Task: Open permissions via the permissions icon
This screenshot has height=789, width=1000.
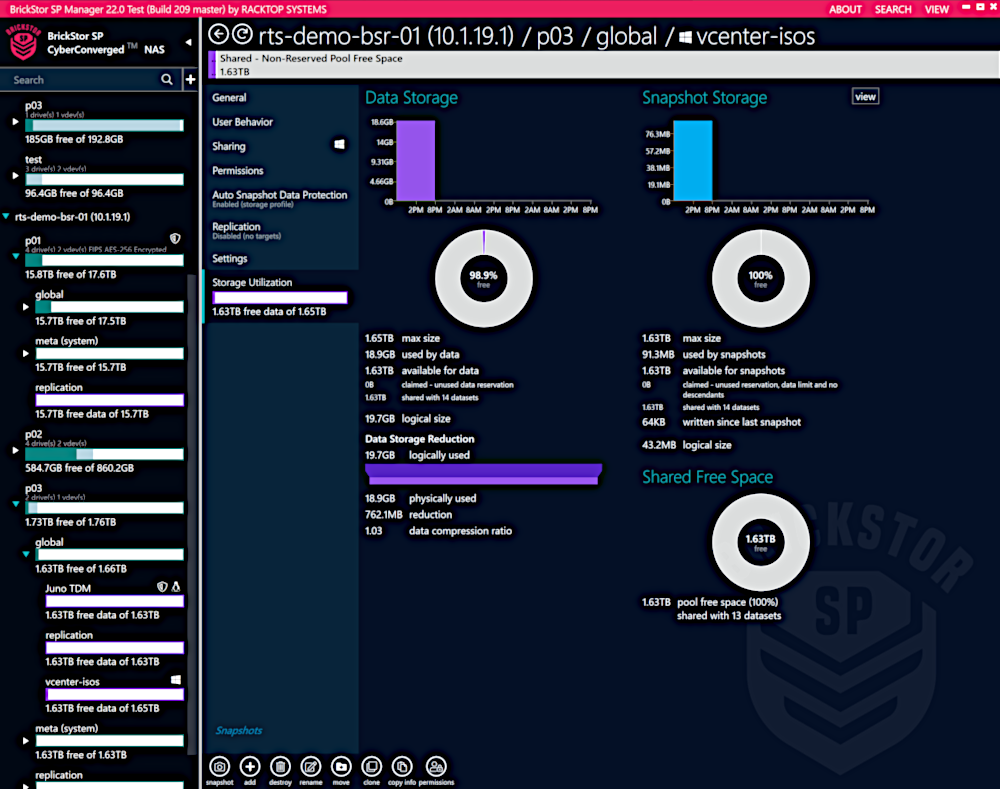Action: [435, 765]
